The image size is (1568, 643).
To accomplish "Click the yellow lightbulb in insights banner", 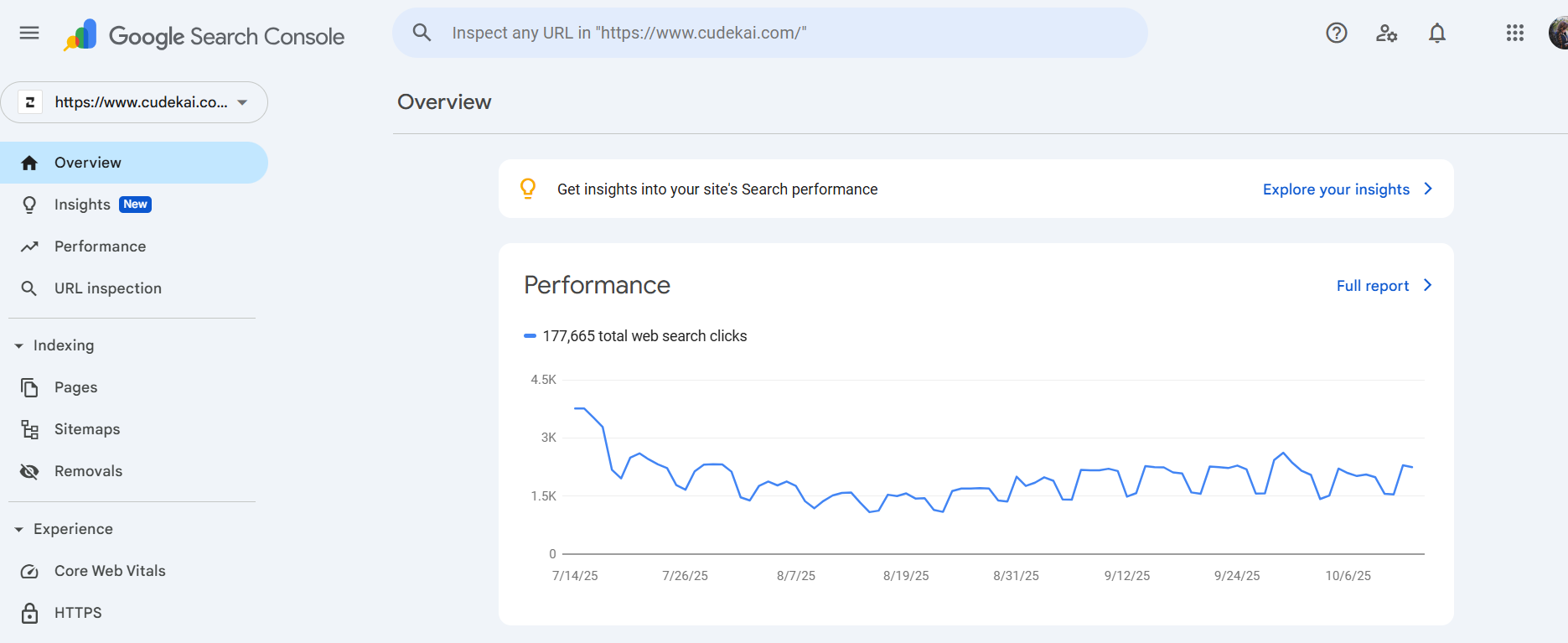I will (x=528, y=189).
